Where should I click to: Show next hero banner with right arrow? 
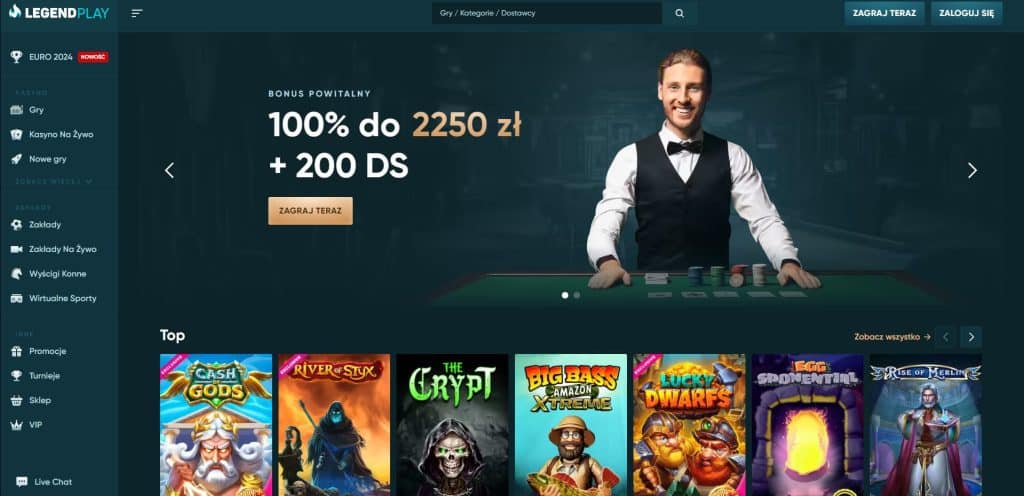point(972,170)
